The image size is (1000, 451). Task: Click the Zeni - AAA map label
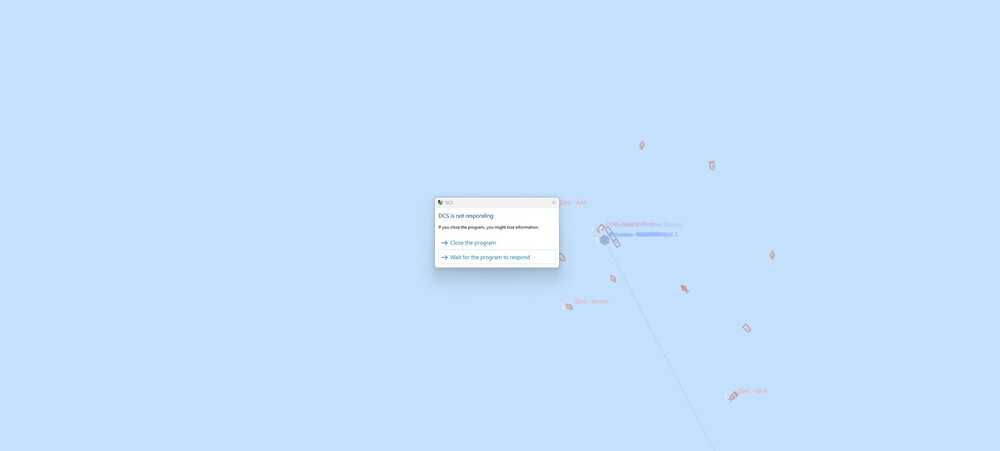pos(573,203)
